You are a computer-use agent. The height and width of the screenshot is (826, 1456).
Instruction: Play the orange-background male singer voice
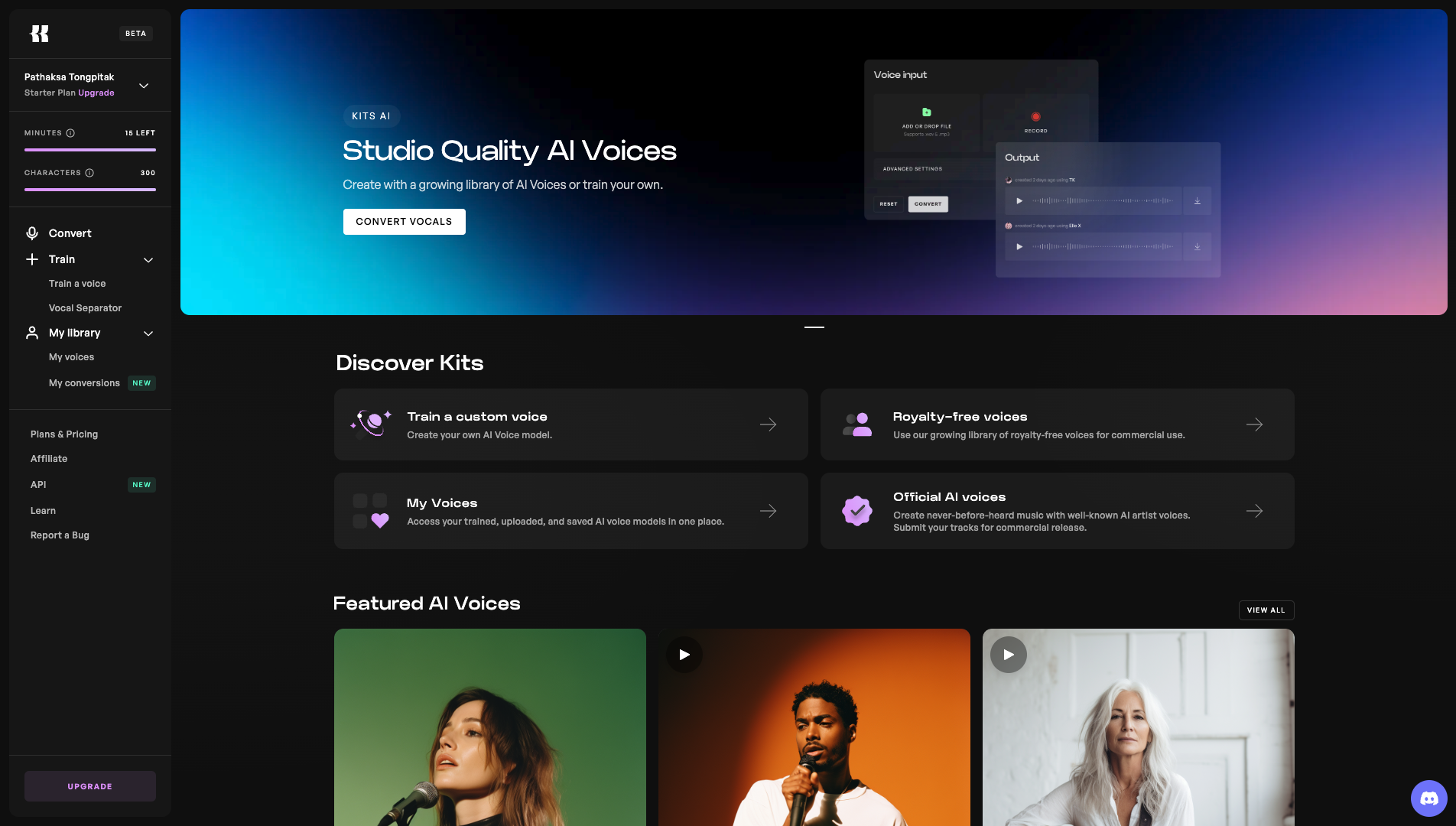coord(684,655)
